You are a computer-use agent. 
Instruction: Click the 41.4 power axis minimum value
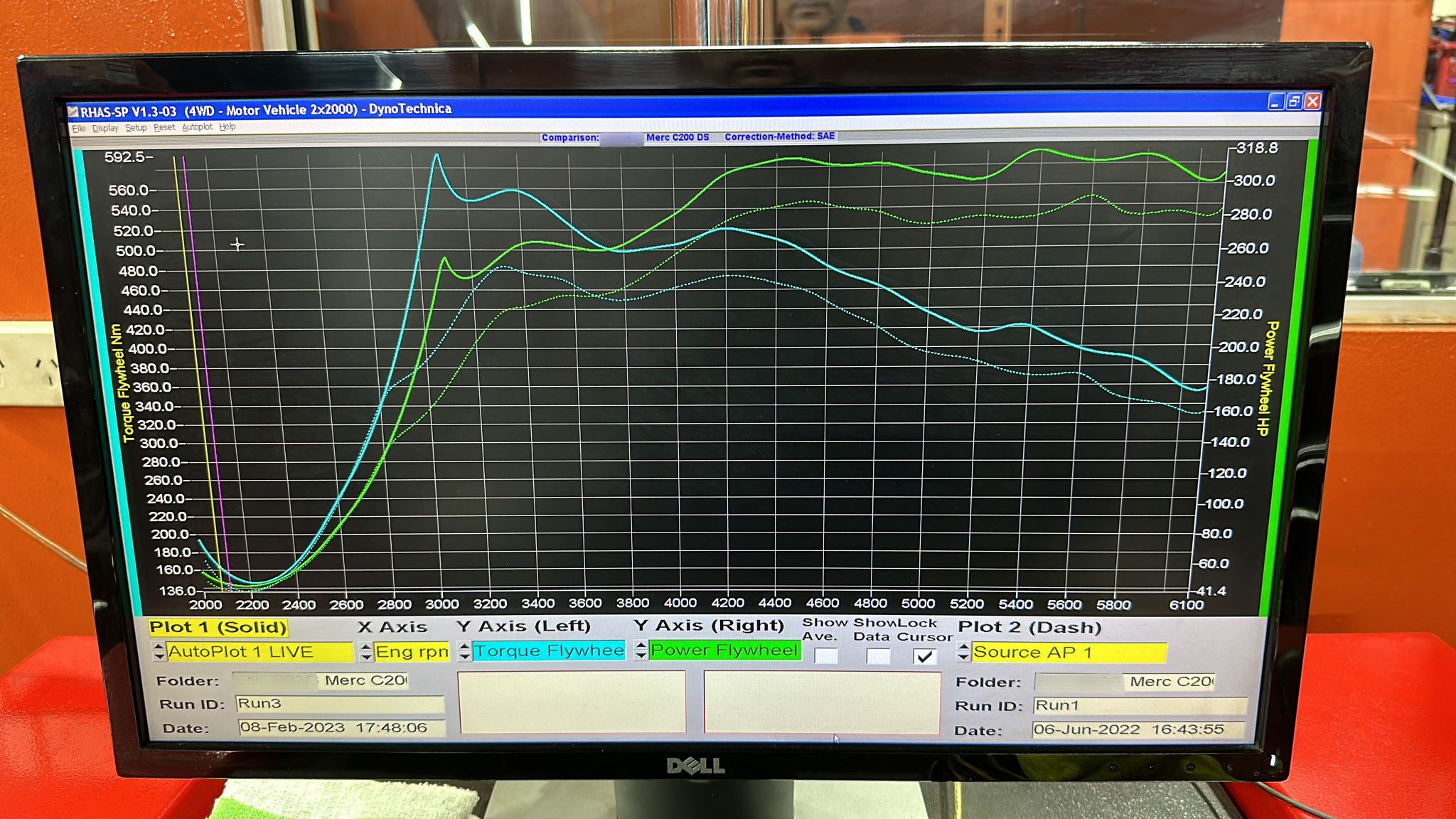[x=1211, y=591]
